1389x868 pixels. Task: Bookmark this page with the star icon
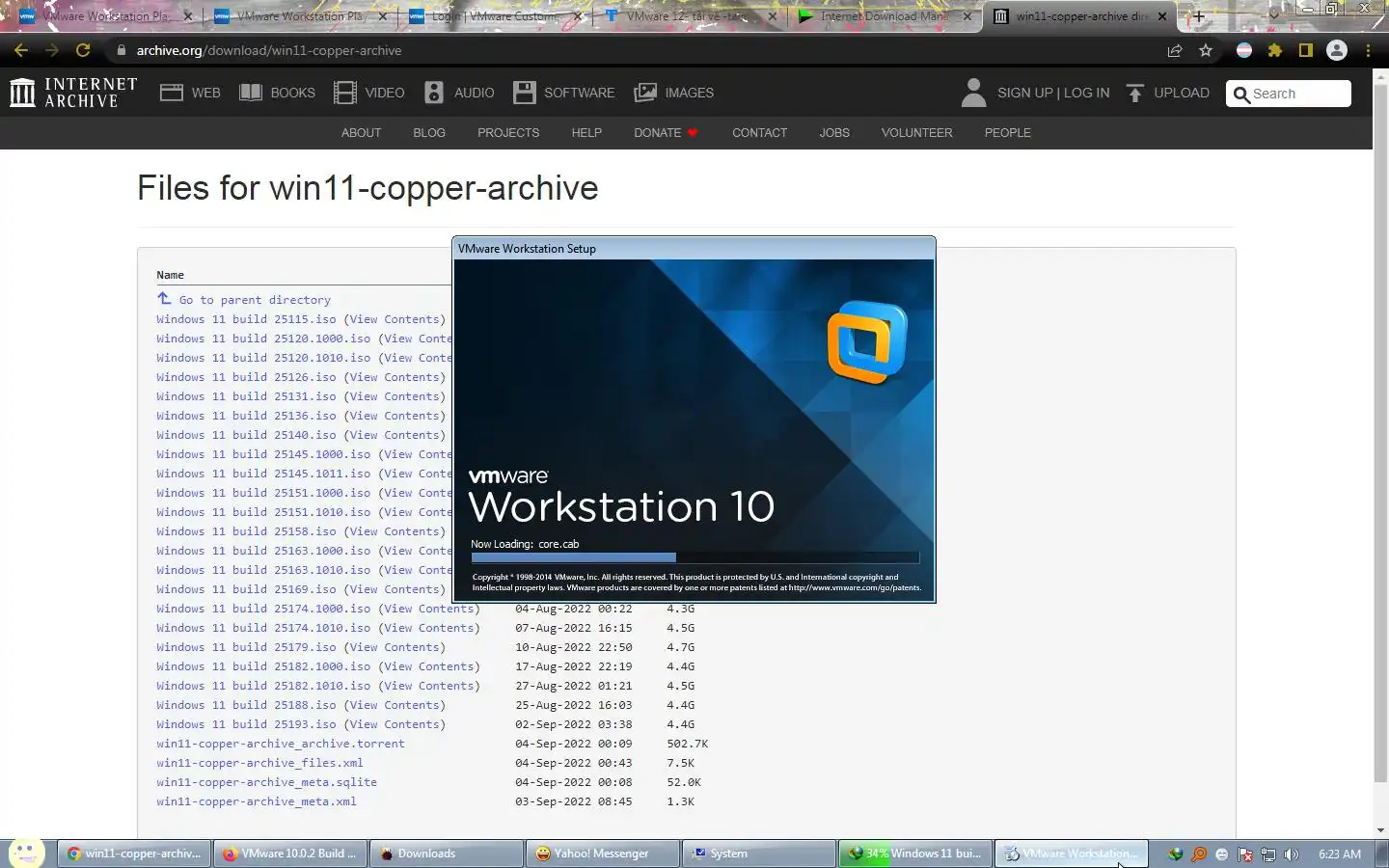tap(1206, 50)
